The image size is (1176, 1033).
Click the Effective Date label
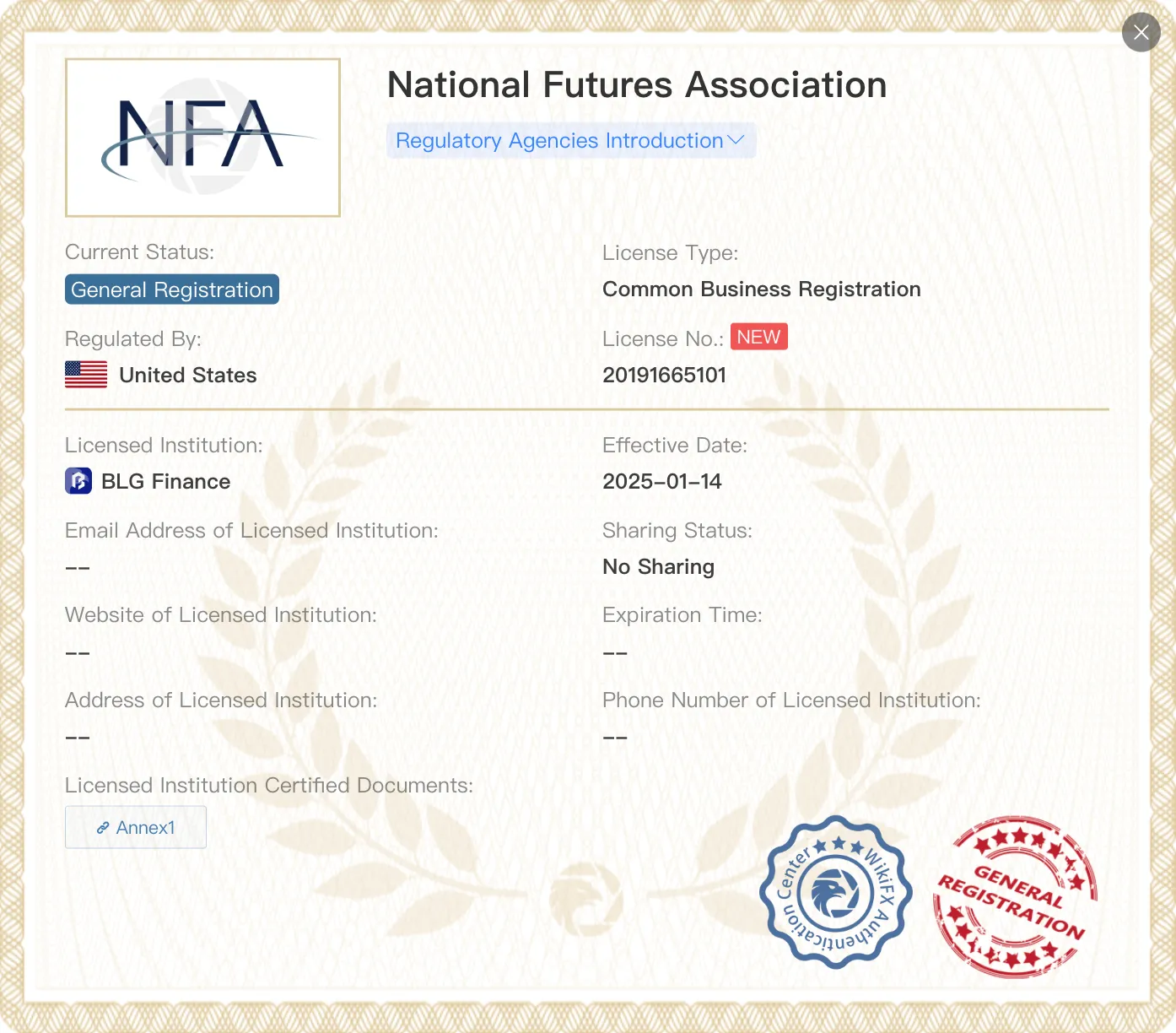pos(675,446)
